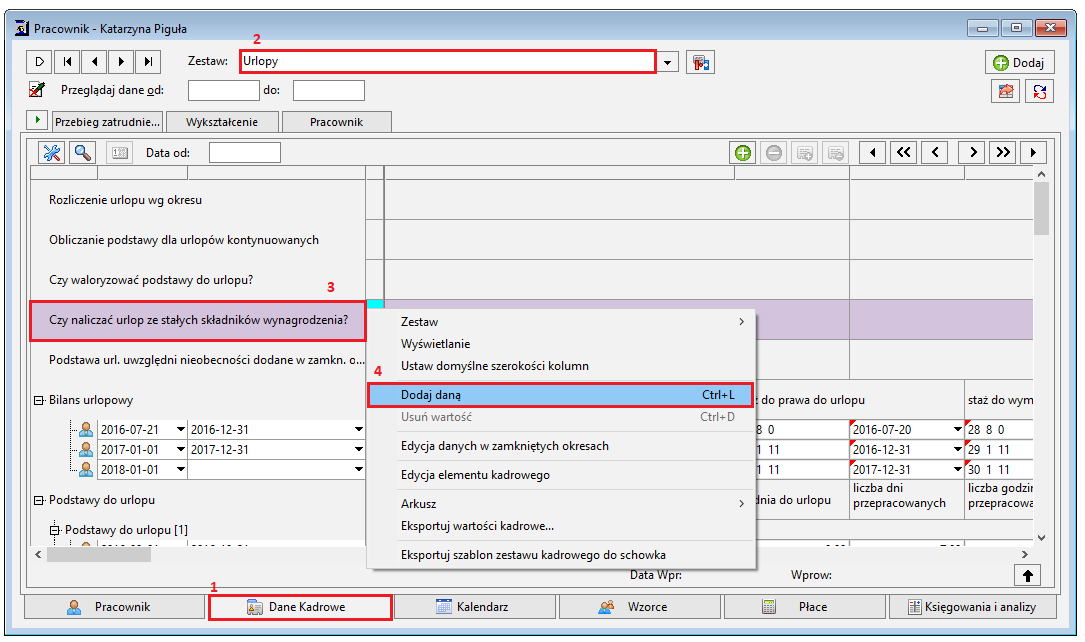1085x642 pixels.
Task: Click the refresh icon below Dodaj
Action: coord(1039,91)
